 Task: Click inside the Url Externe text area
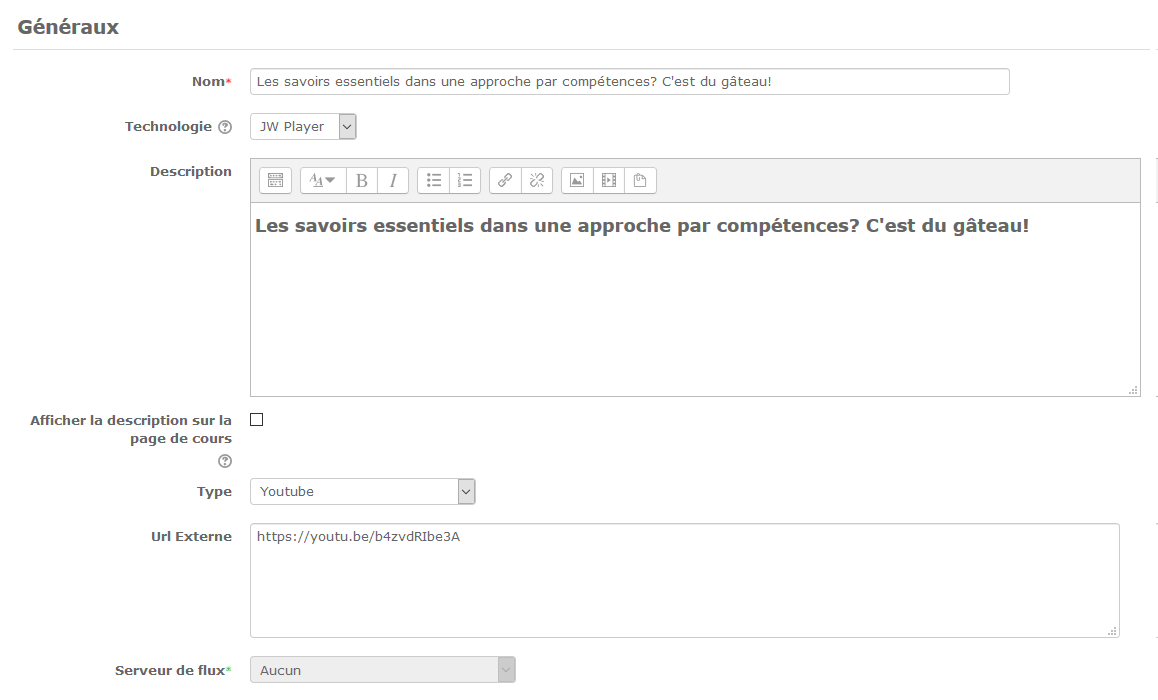[684, 580]
